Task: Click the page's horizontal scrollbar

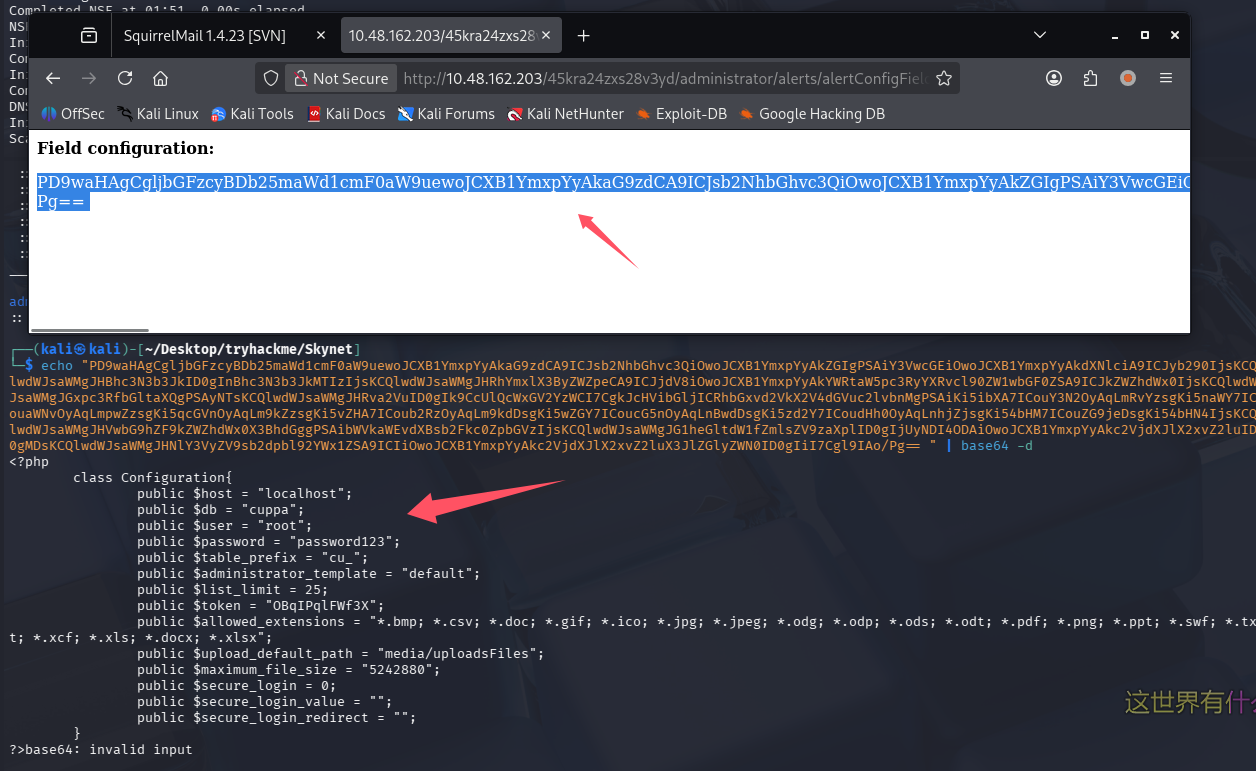Action: pyautogui.click(x=90, y=329)
